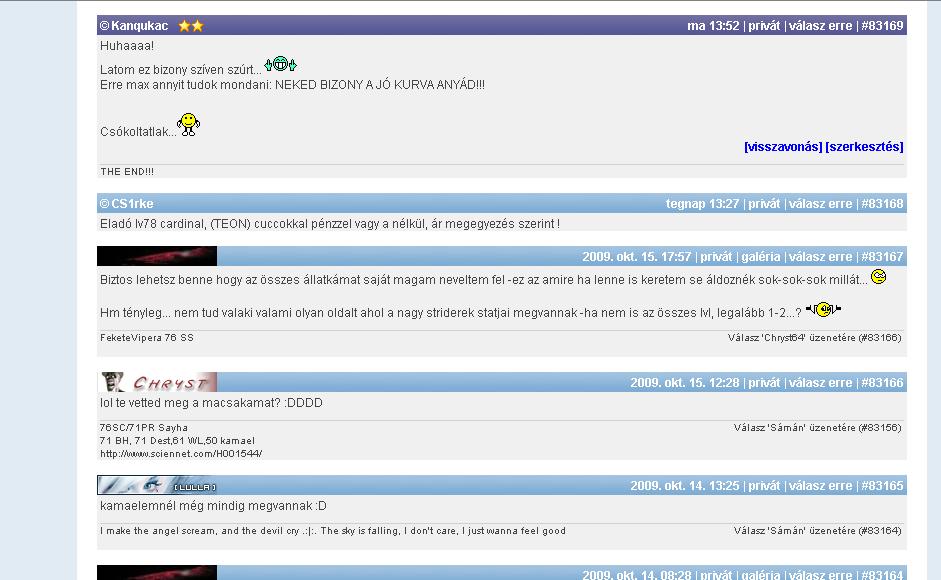The width and height of the screenshot is (941, 580).
Task: Click the gold stars beside Kanqukac's name
Action: 191,26
